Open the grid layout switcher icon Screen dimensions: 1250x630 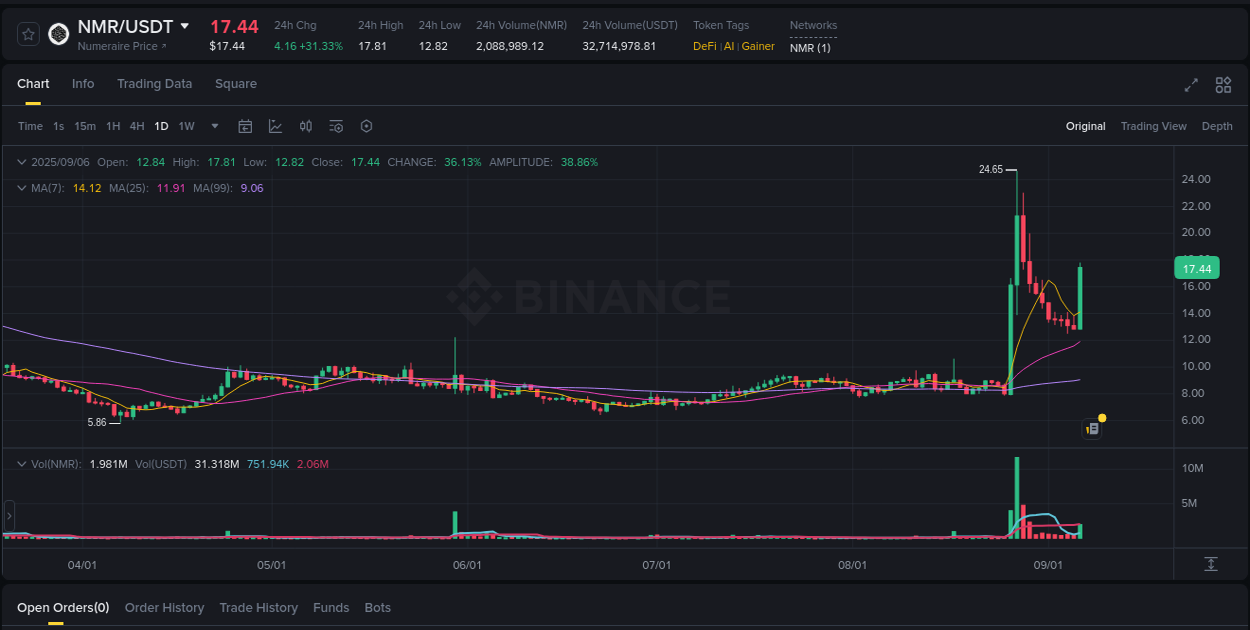1223,86
